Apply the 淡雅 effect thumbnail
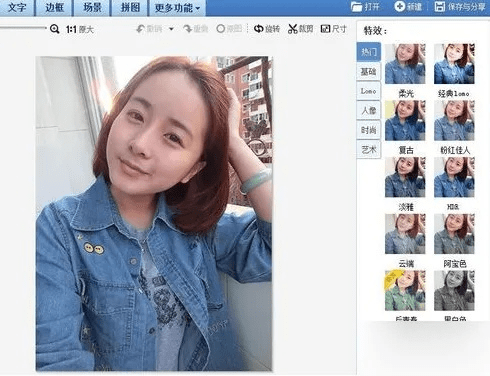Viewport: 490px width, 376px height. tap(405, 177)
